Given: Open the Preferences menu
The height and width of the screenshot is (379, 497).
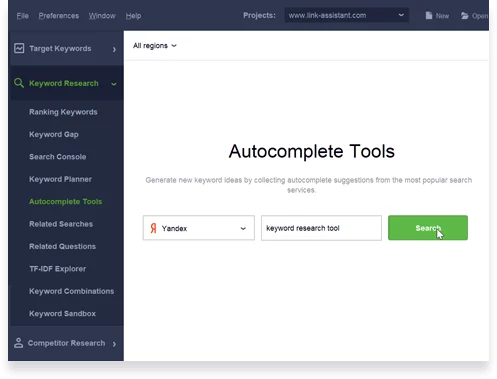Looking at the screenshot, I should point(59,16).
